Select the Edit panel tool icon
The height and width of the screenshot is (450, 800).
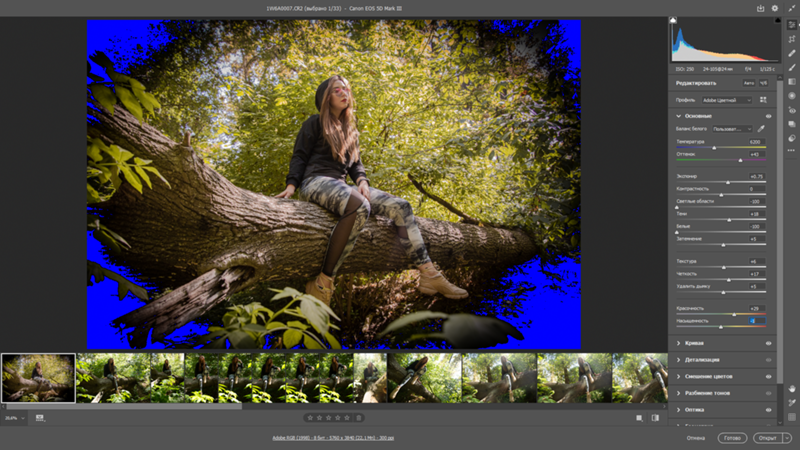[x=791, y=24]
